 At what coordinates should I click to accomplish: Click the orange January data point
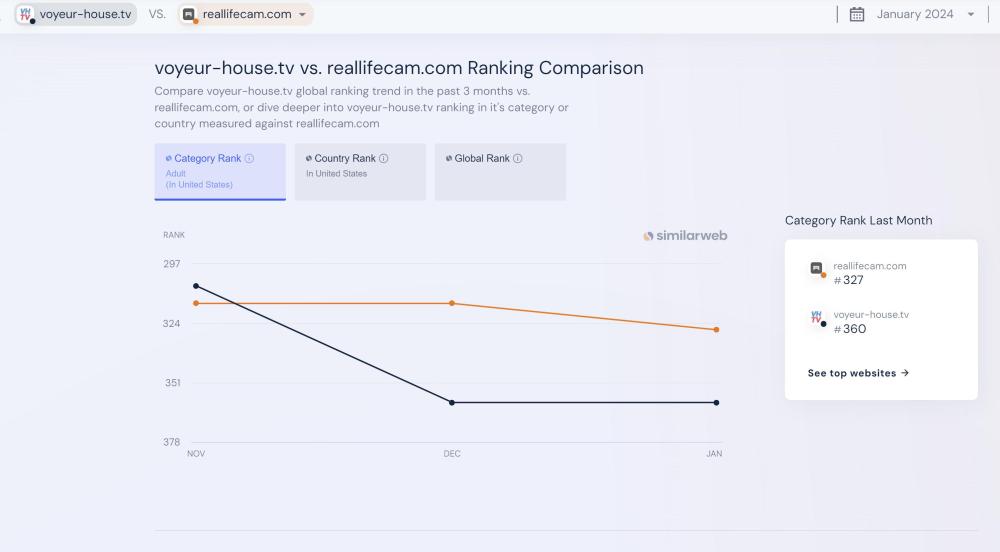click(x=716, y=329)
